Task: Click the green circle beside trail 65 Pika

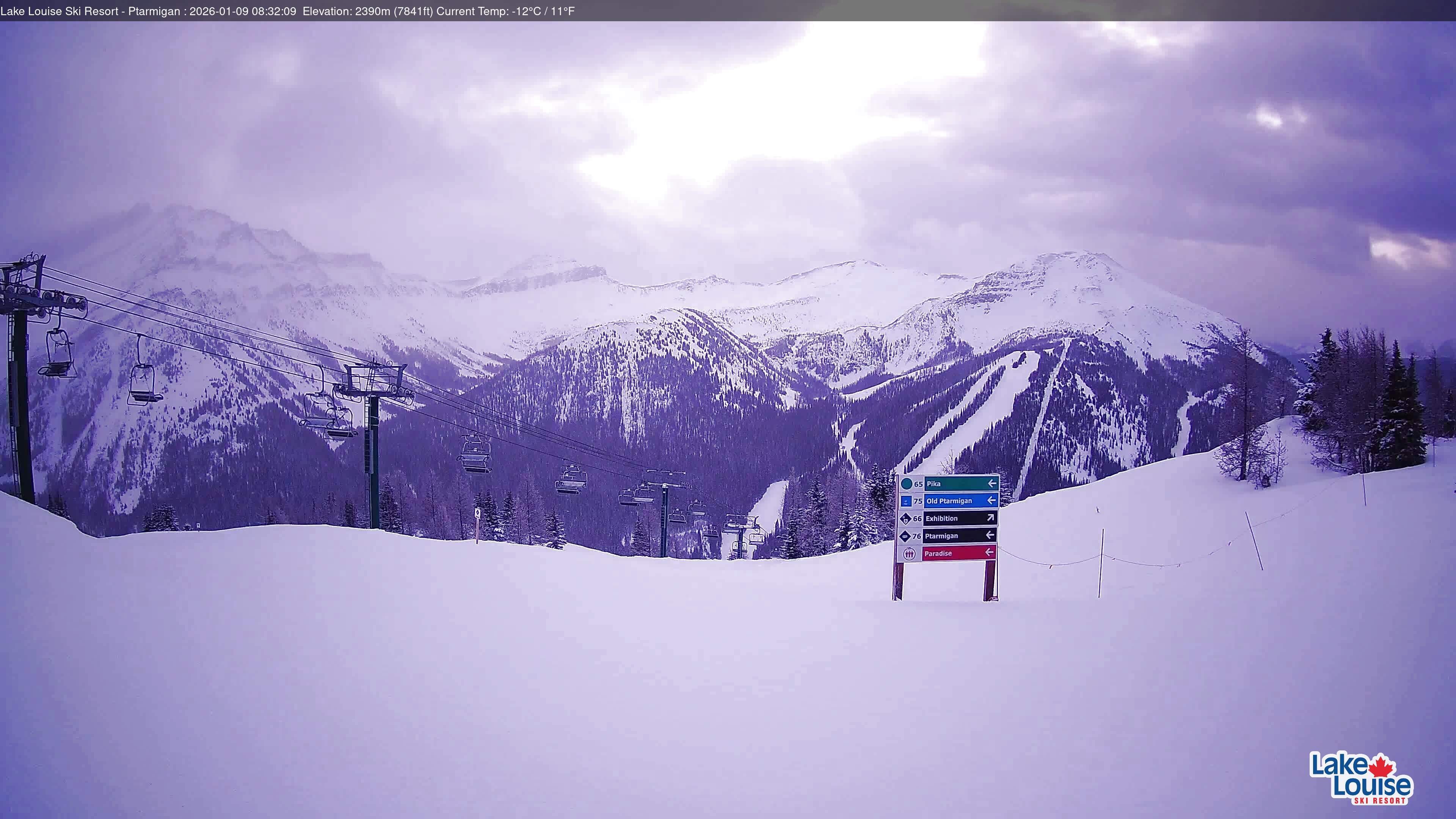Action: tap(907, 485)
